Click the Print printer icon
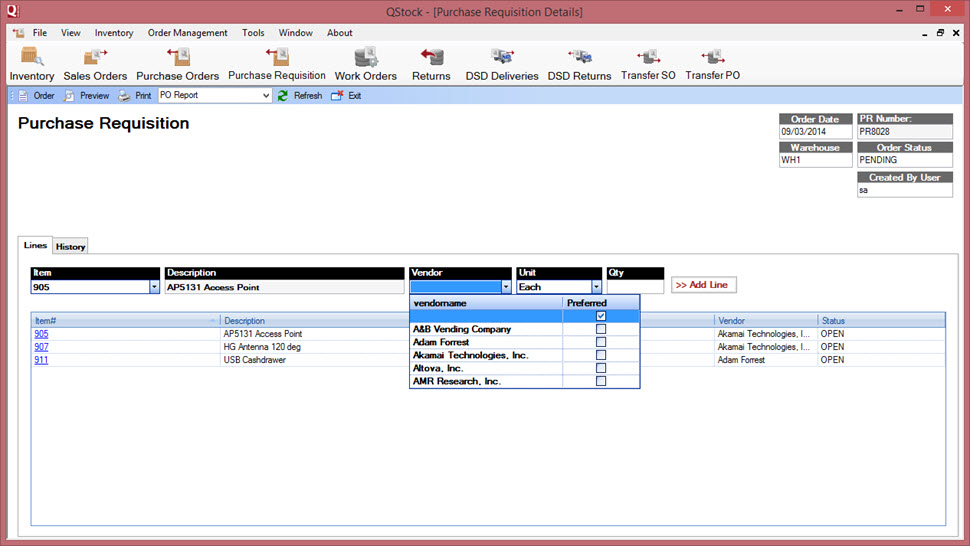 [x=124, y=96]
